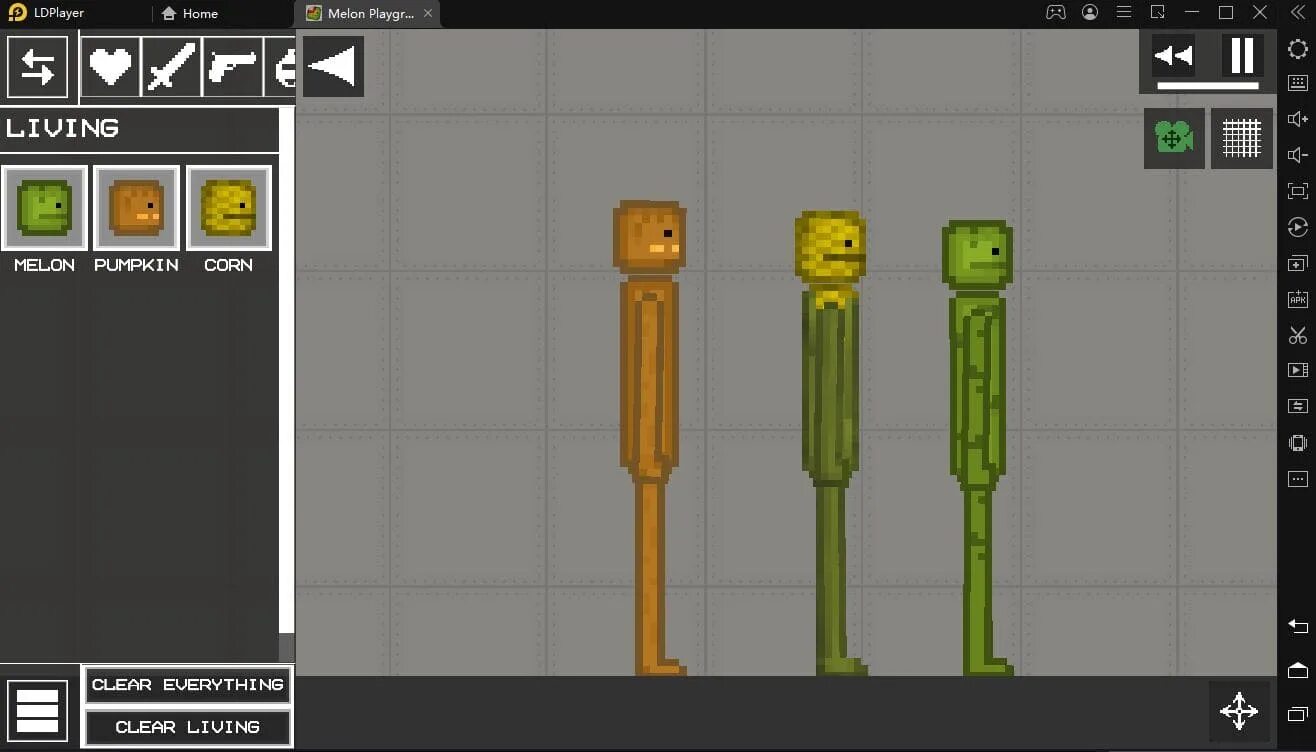This screenshot has height=752, width=1316.
Task: Click the volume down icon
Action: 1297,156
